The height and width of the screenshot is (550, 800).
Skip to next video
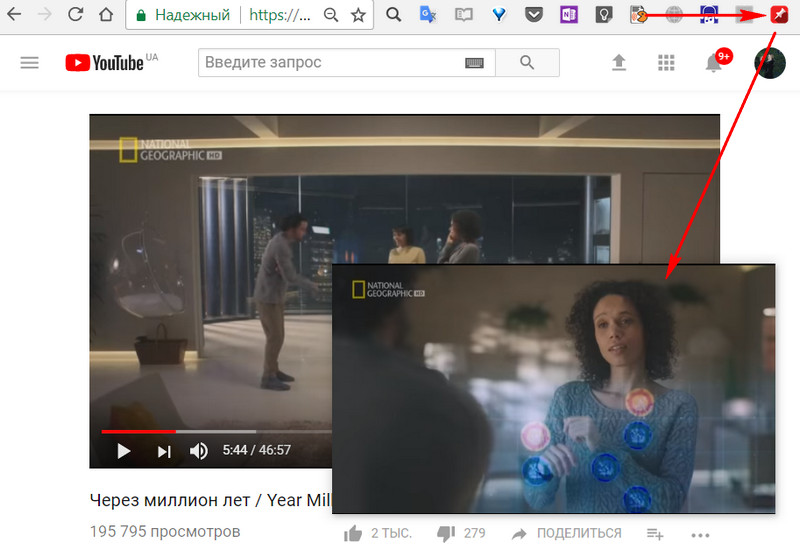164,452
